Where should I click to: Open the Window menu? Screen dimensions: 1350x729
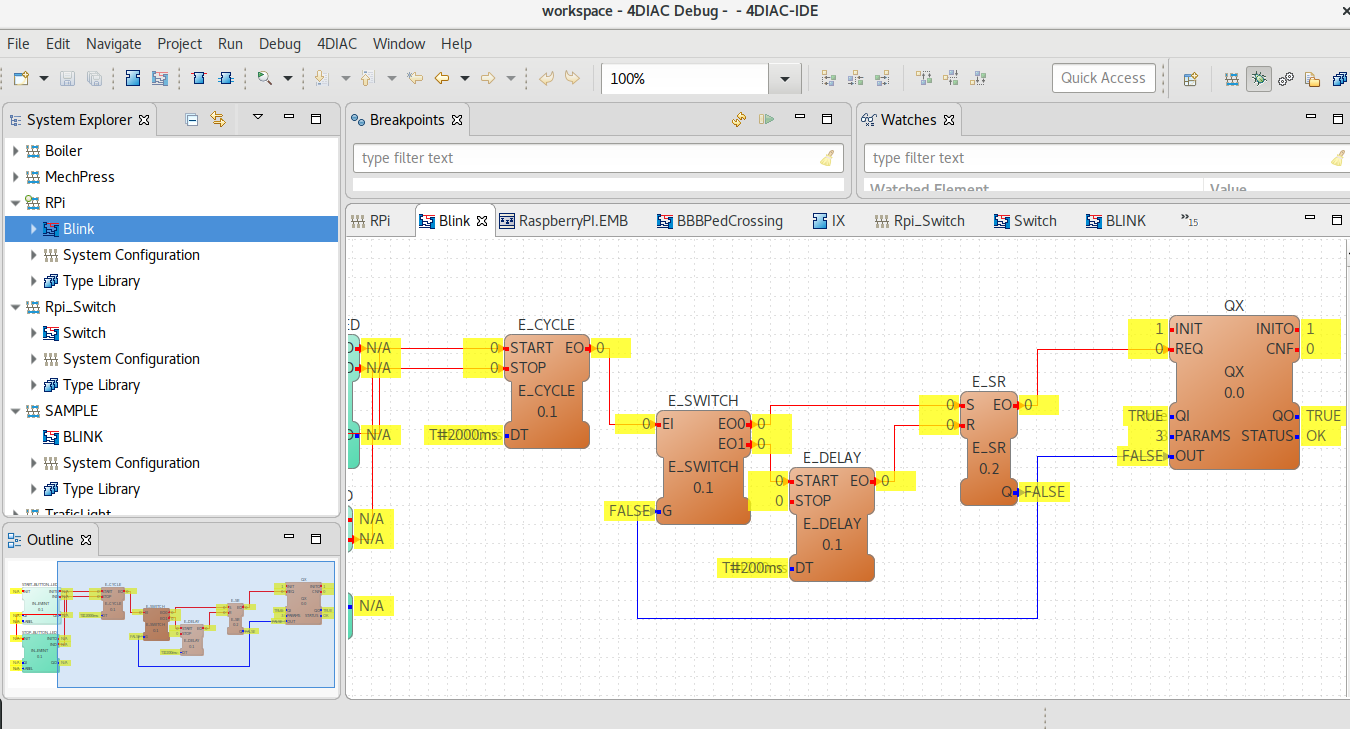[x=398, y=44]
